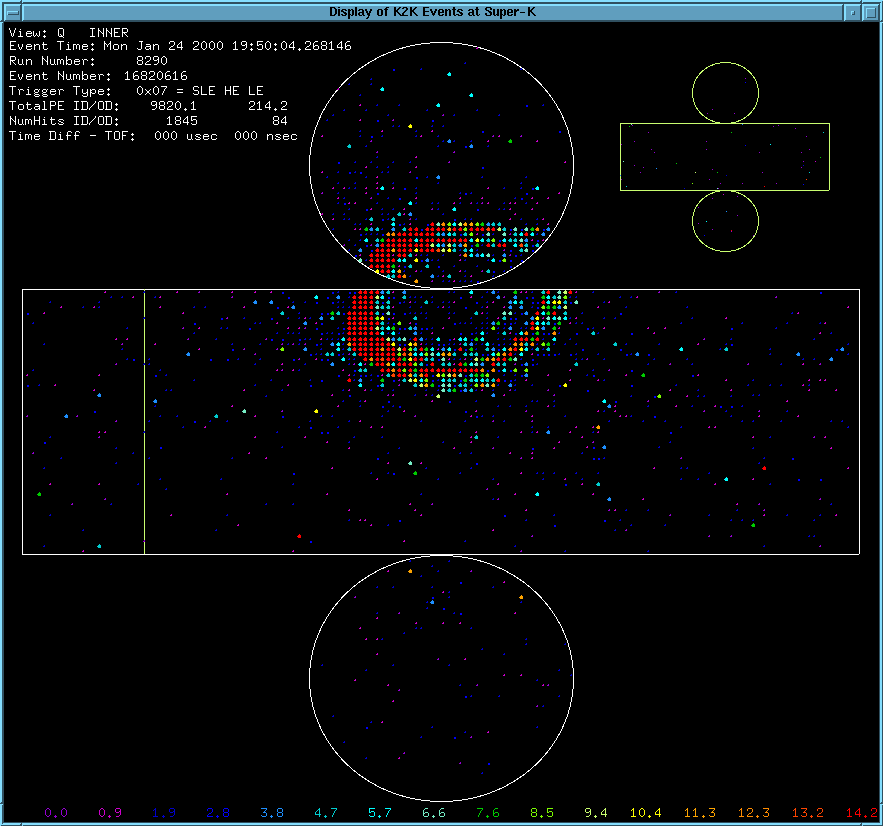883x826 pixels.
Task: Open the window menu button in title bar
Action: coord(12,12)
